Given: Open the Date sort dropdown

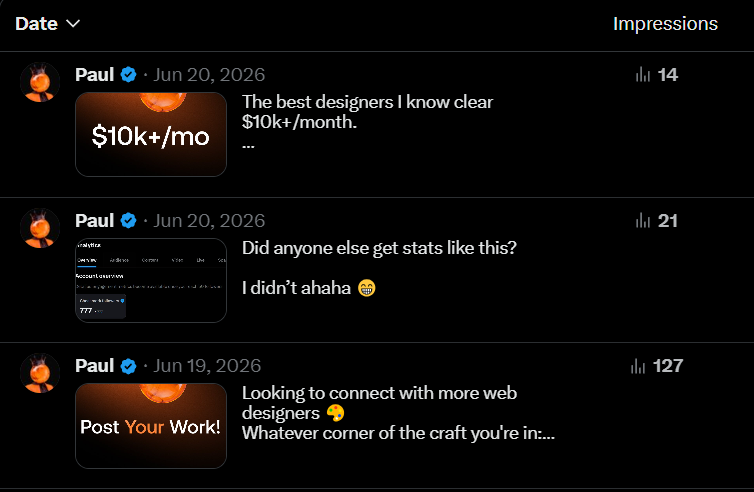Looking at the screenshot, I should (47, 24).
